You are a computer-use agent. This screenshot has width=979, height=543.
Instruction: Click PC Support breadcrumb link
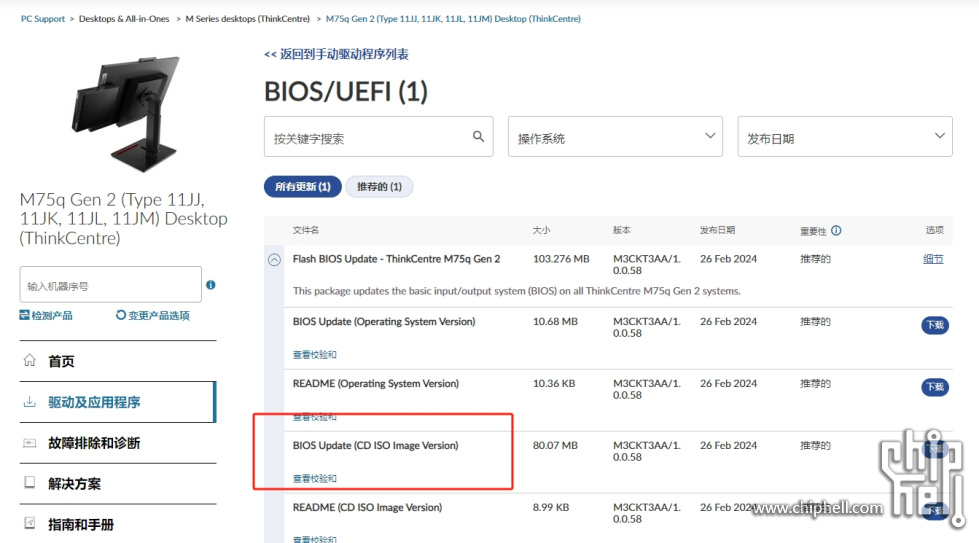tap(43, 19)
